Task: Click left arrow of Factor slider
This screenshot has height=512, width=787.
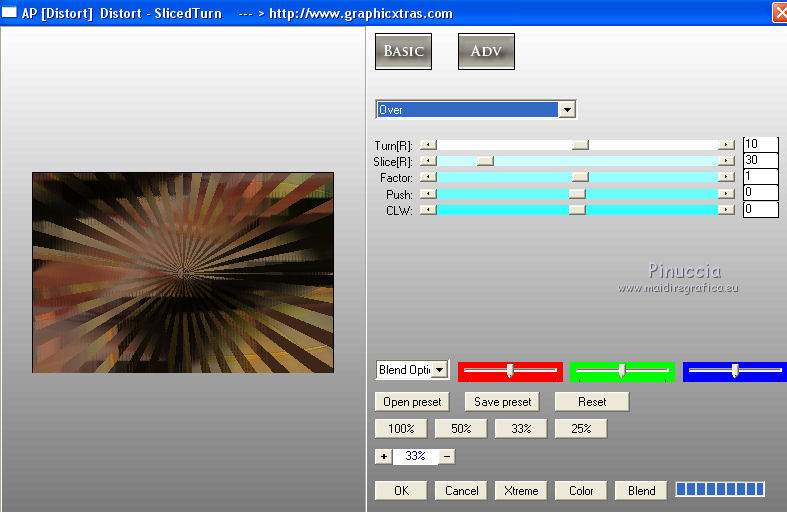Action: coord(428,177)
